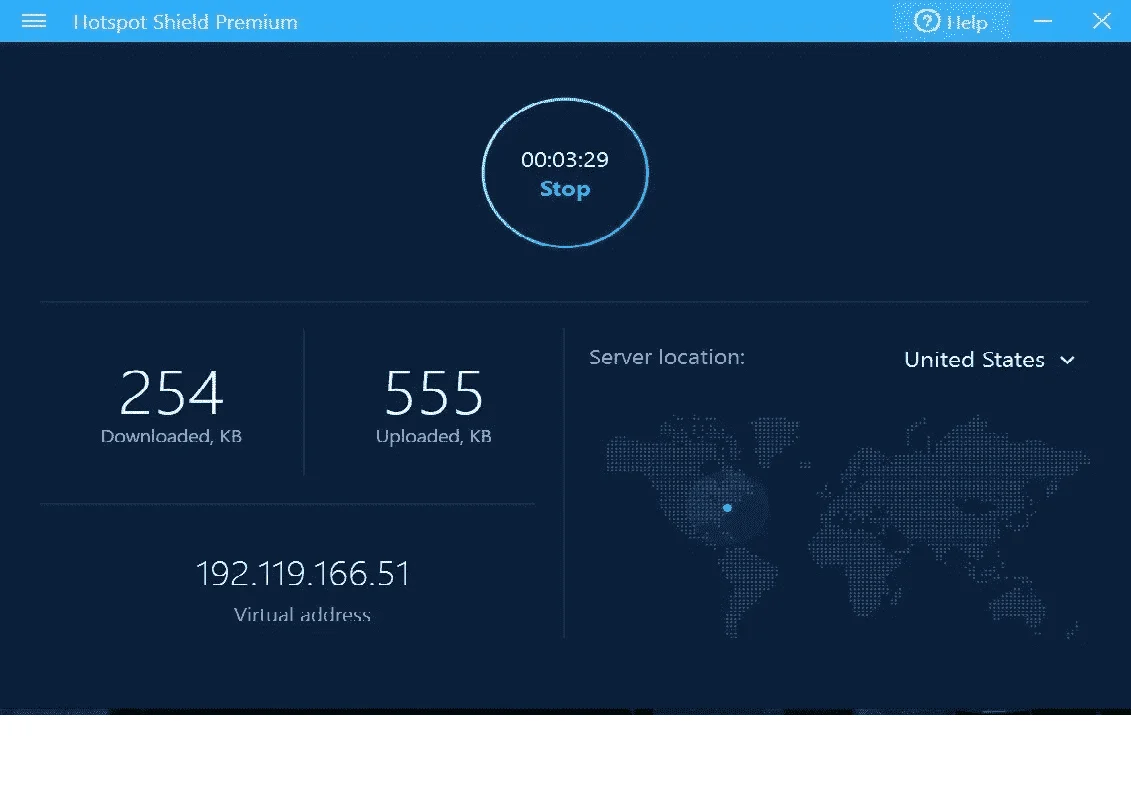This screenshot has width=1131, height=795.
Task: Close the Hotspot Shield window
Action: point(1101,21)
